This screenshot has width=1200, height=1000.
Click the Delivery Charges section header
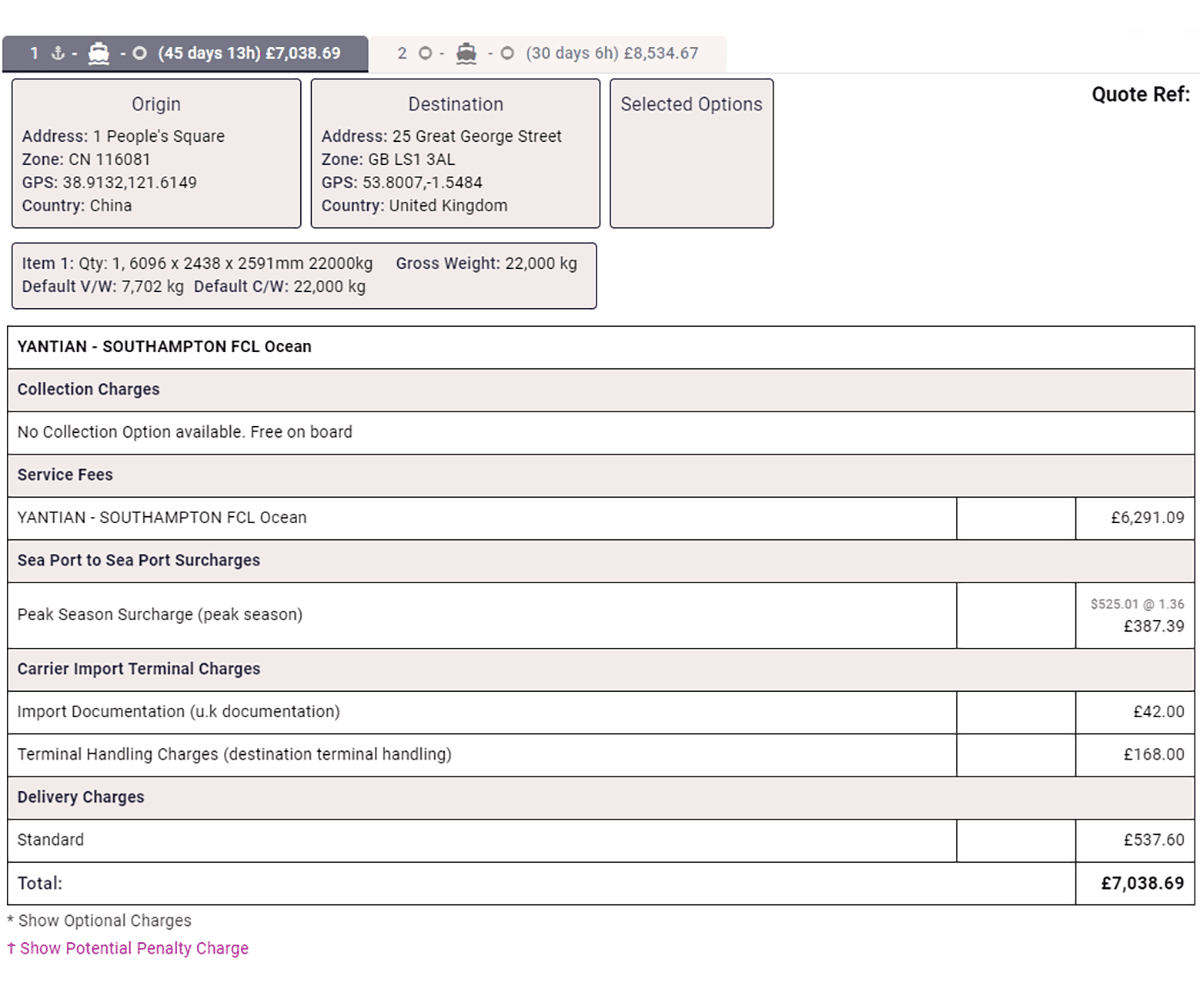pyautogui.click(x=81, y=797)
